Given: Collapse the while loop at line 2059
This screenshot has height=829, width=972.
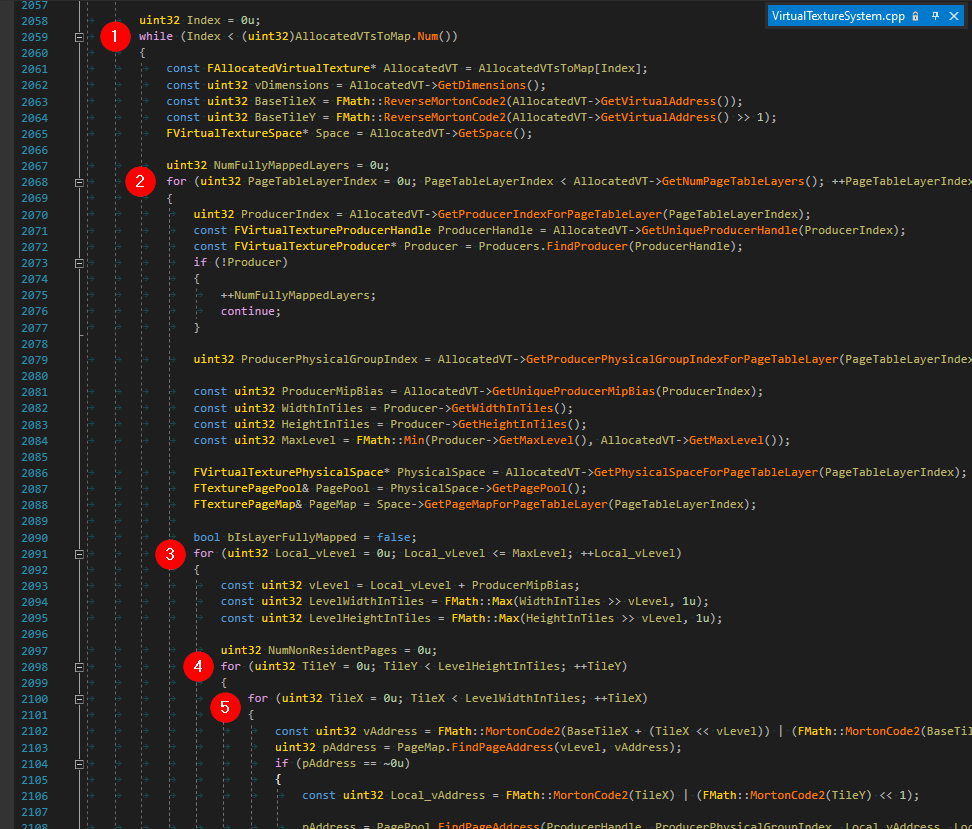Looking at the screenshot, I should pyautogui.click(x=79, y=37).
